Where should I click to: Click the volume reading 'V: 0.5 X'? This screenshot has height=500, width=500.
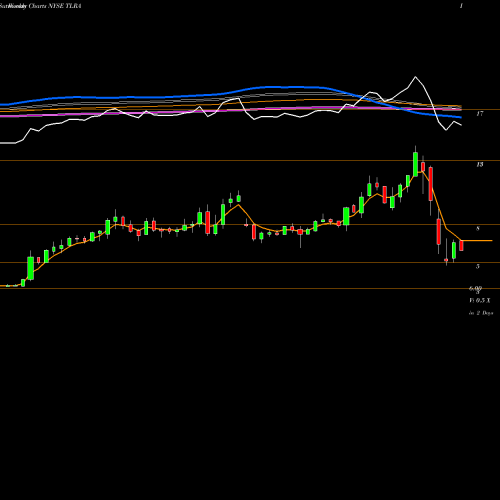coord(480,301)
